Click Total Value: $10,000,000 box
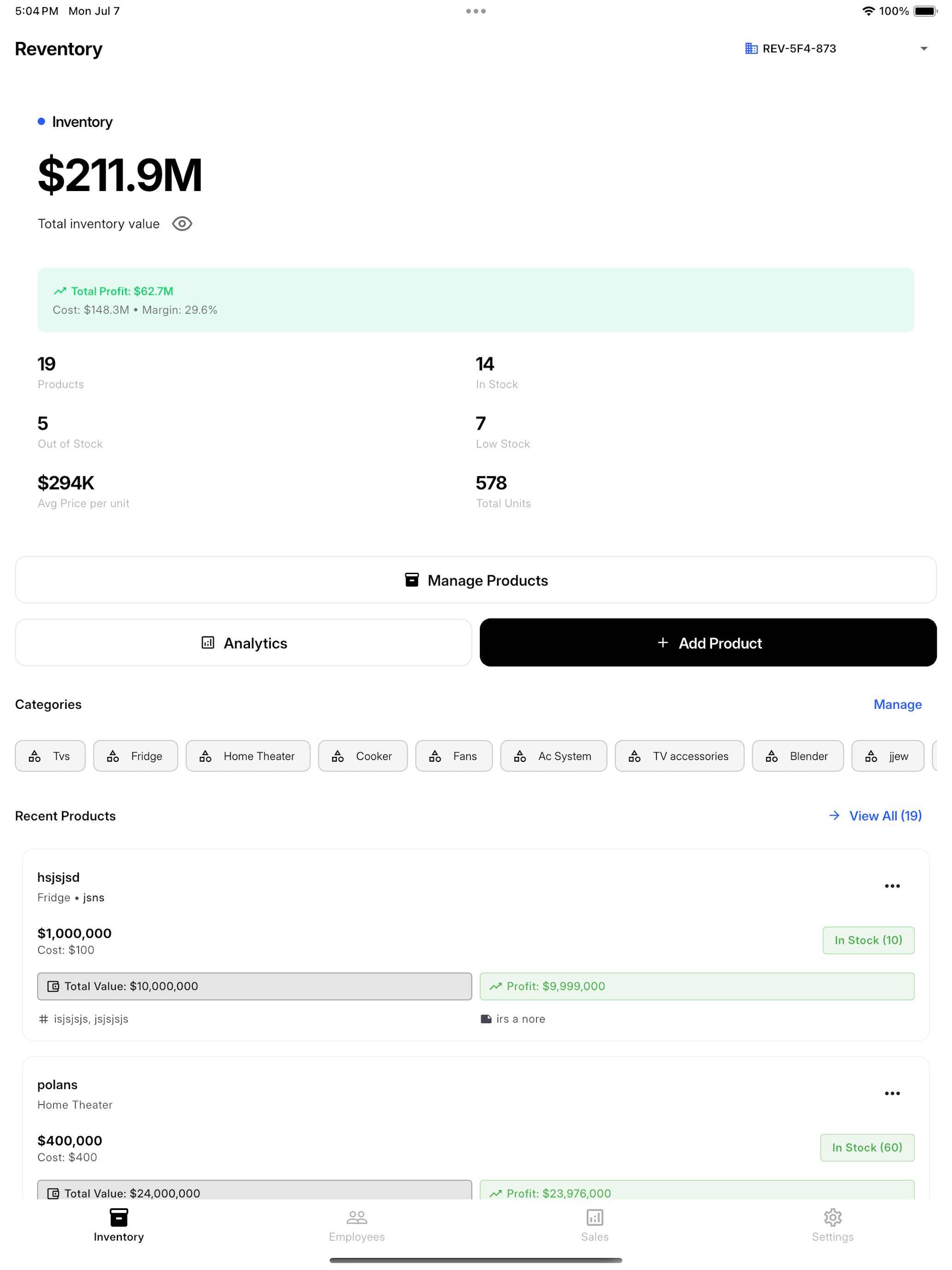The width and height of the screenshot is (952, 1270). [255, 986]
